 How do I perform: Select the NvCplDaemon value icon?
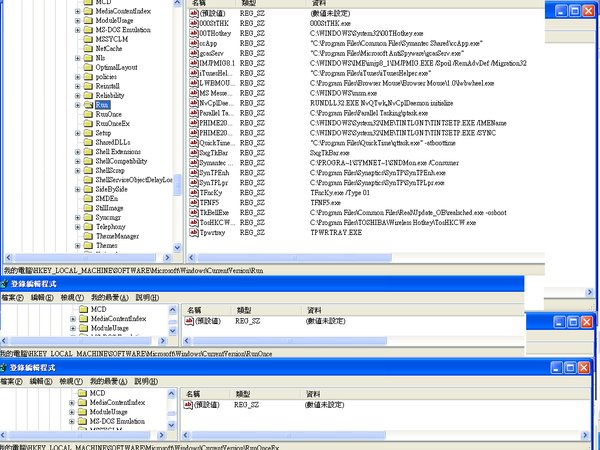click(194, 103)
